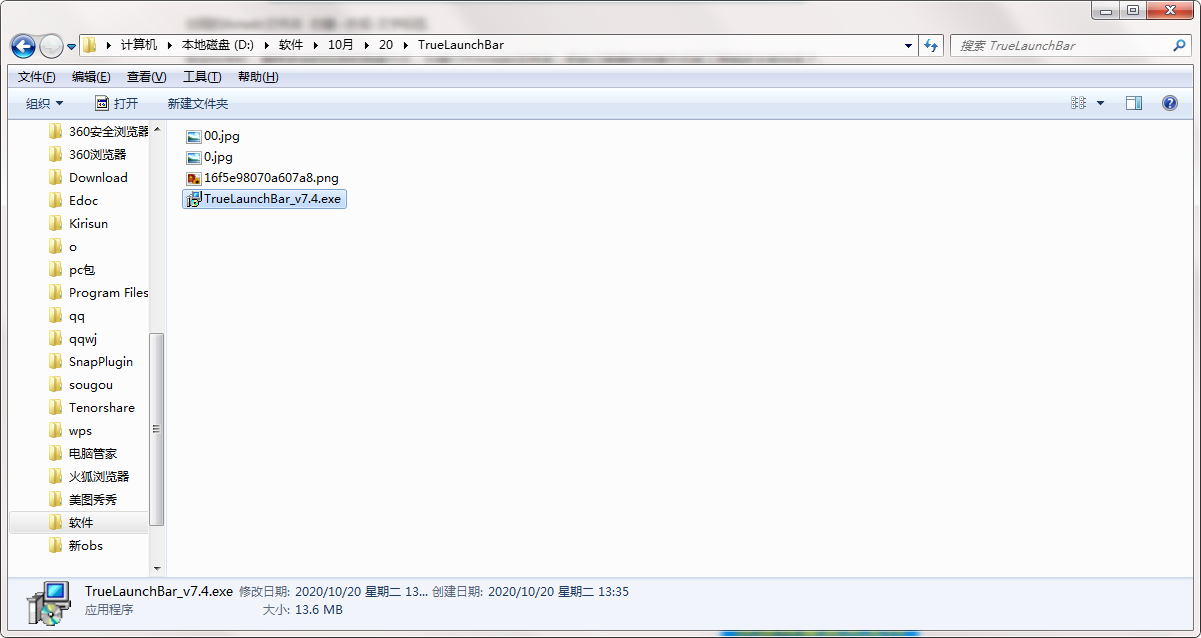
Task: Click the 16f5e98070a607a8.png file name
Action: [271, 178]
